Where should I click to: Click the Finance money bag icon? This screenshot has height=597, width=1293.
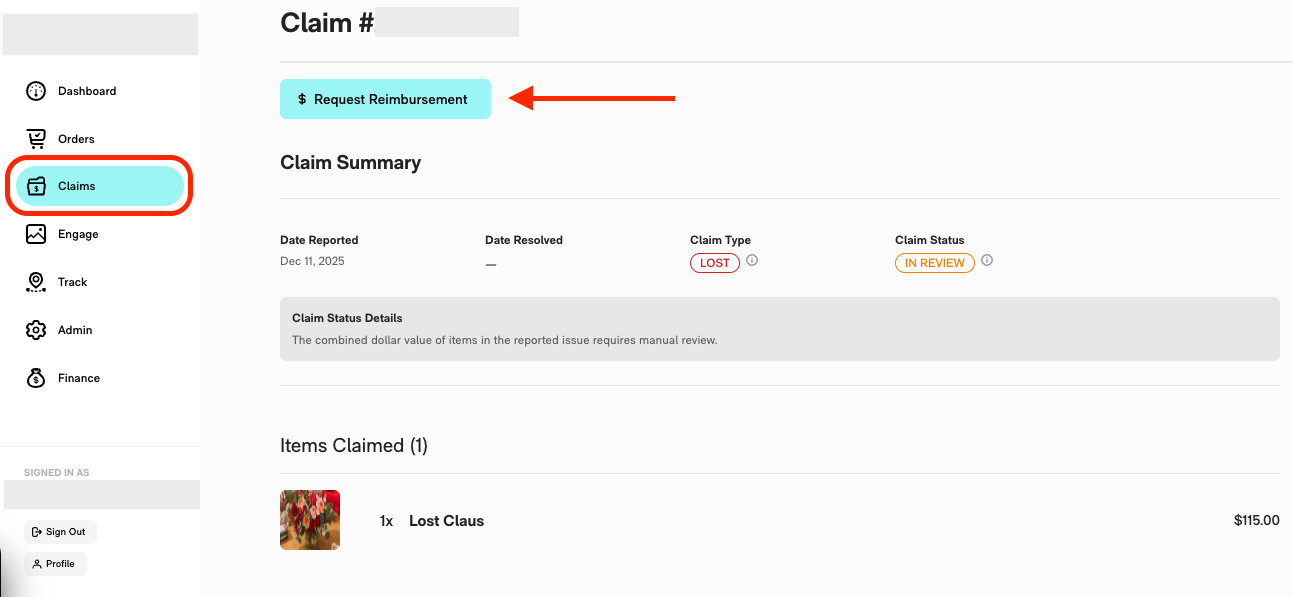(36, 378)
